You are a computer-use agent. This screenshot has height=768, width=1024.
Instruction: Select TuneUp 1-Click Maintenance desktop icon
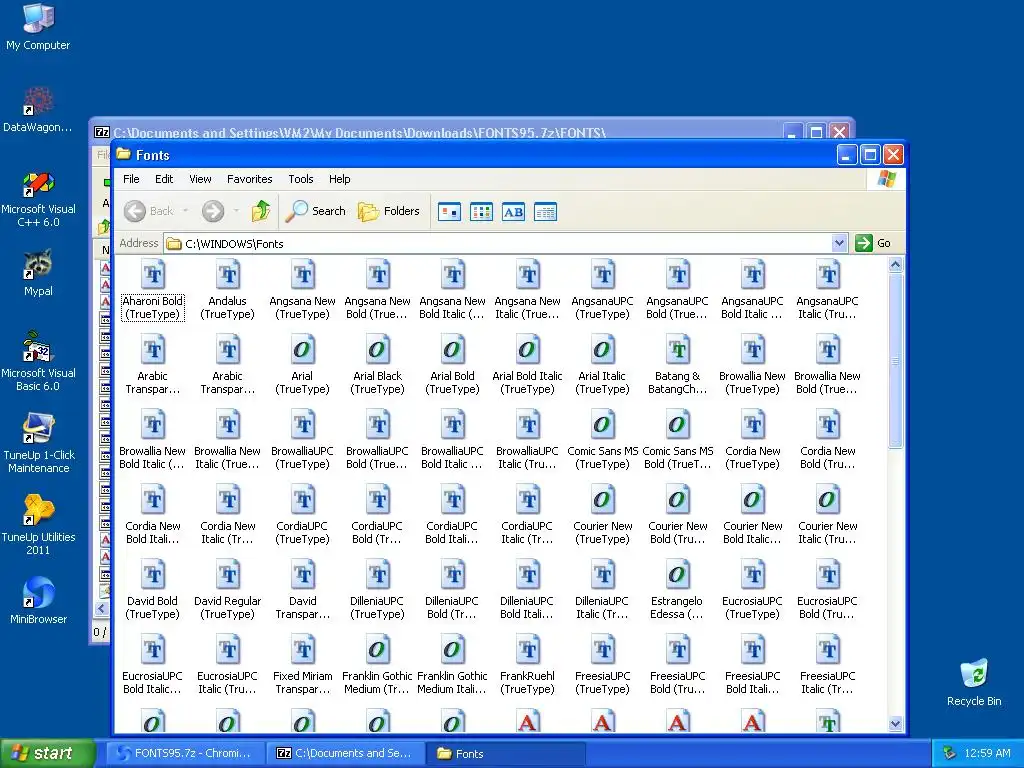(x=38, y=444)
